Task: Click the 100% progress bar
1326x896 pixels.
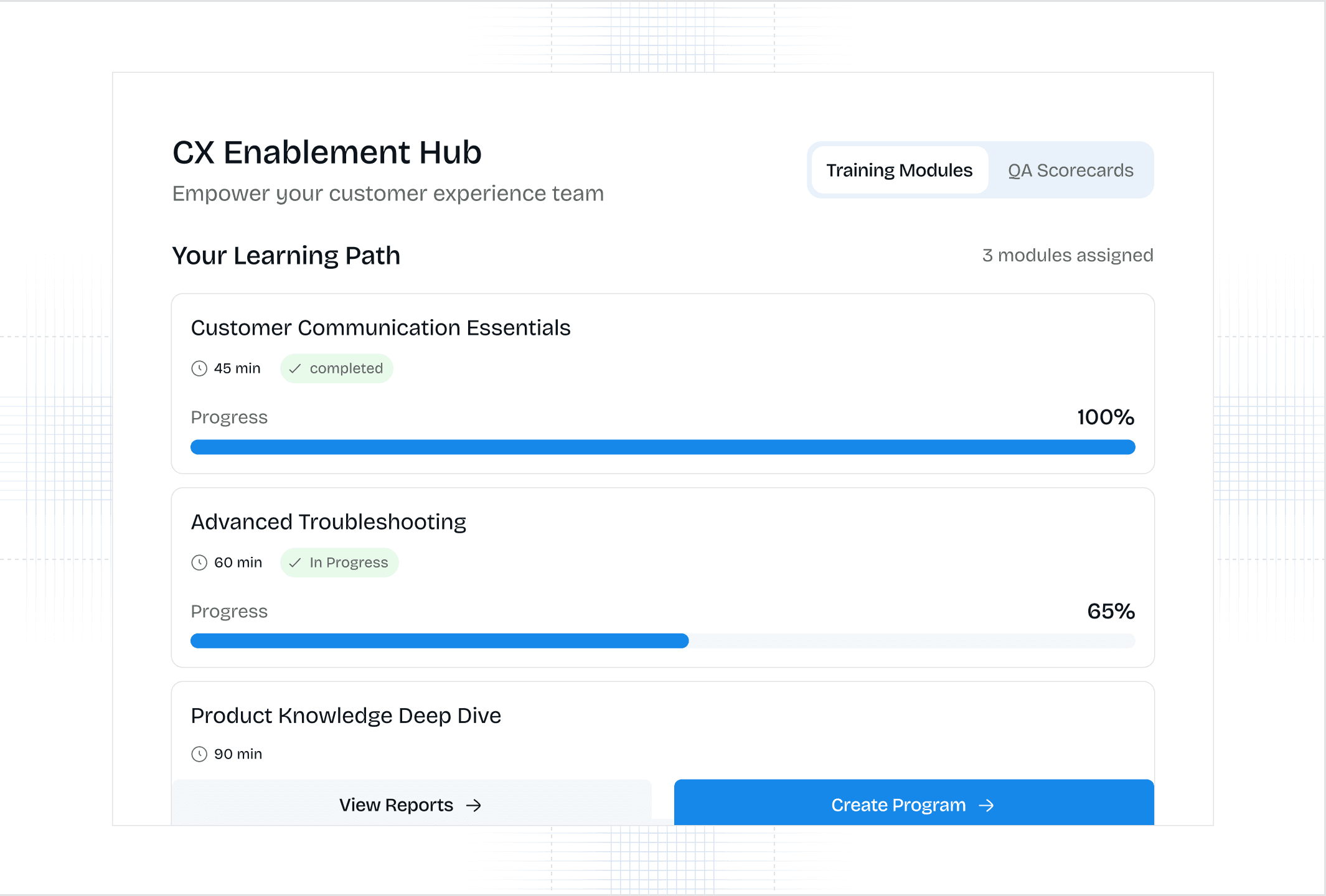Action: click(662, 447)
